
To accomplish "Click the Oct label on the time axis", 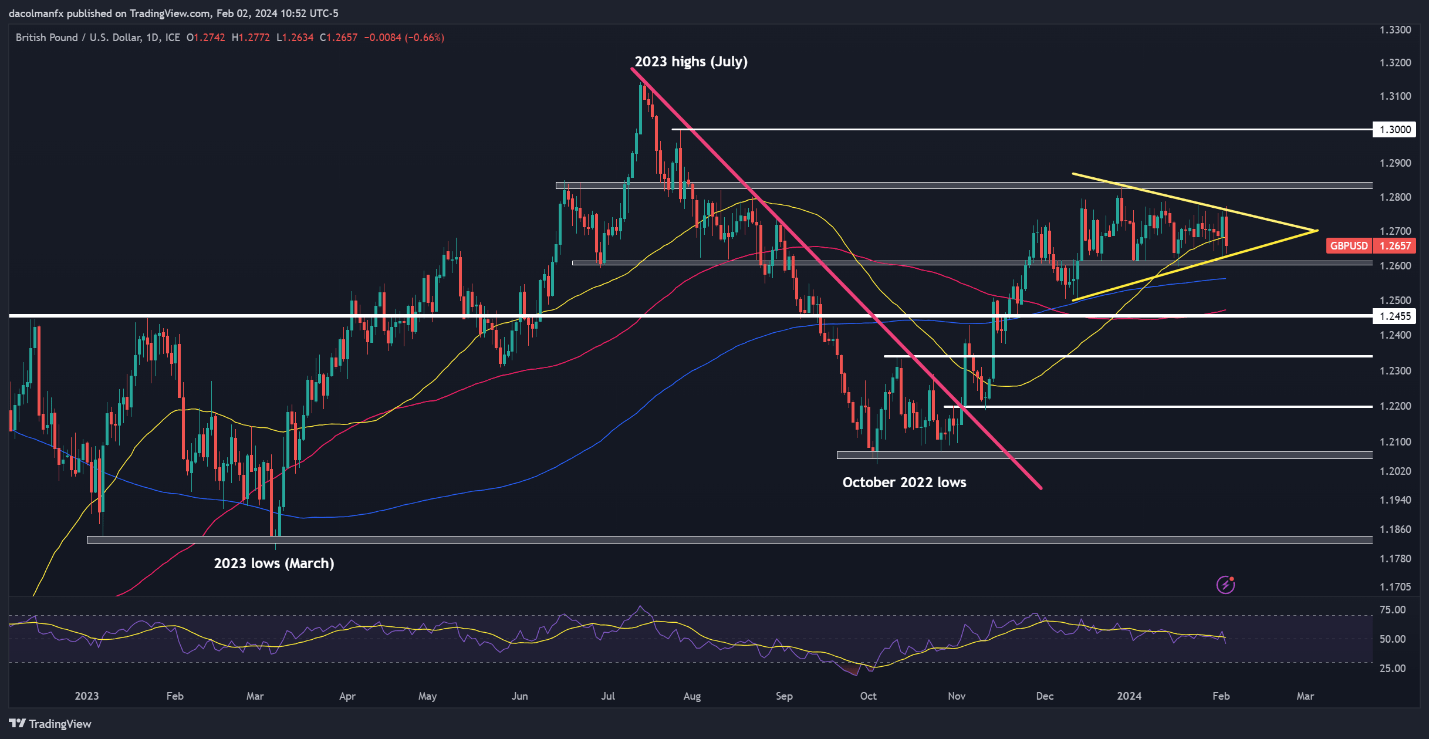I will [x=868, y=695].
